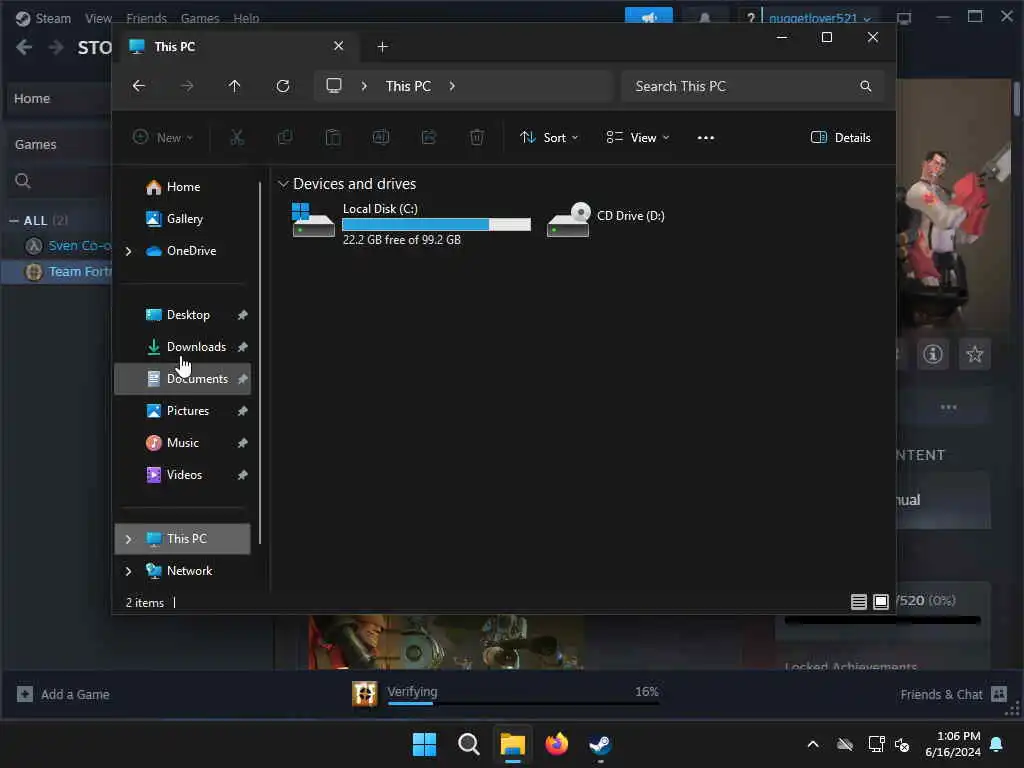Click the Share icon in Explorer toolbar
The image size is (1024, 768).
(428, 137)
